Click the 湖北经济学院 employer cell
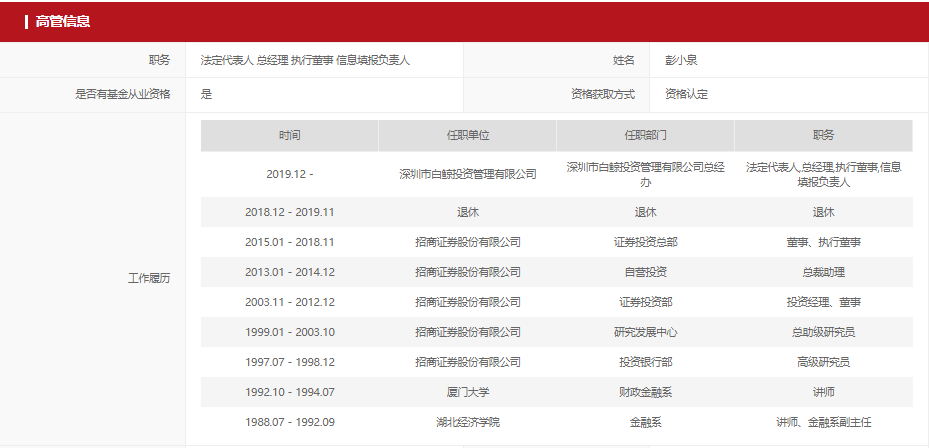Image resolution: width=929 pixels, height=448 pixels. [x=468, y=423]
